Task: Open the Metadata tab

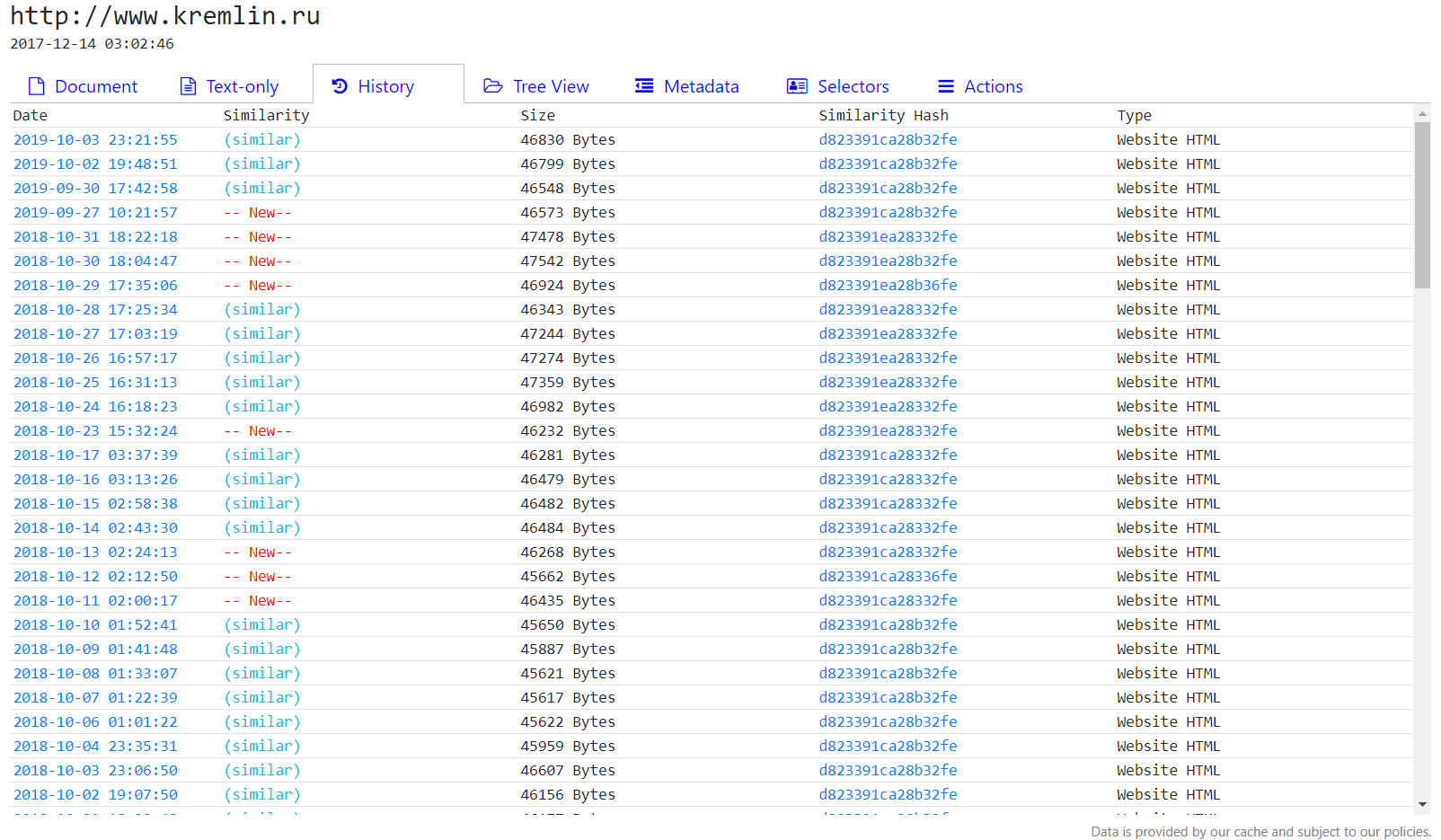Action: 701,86
